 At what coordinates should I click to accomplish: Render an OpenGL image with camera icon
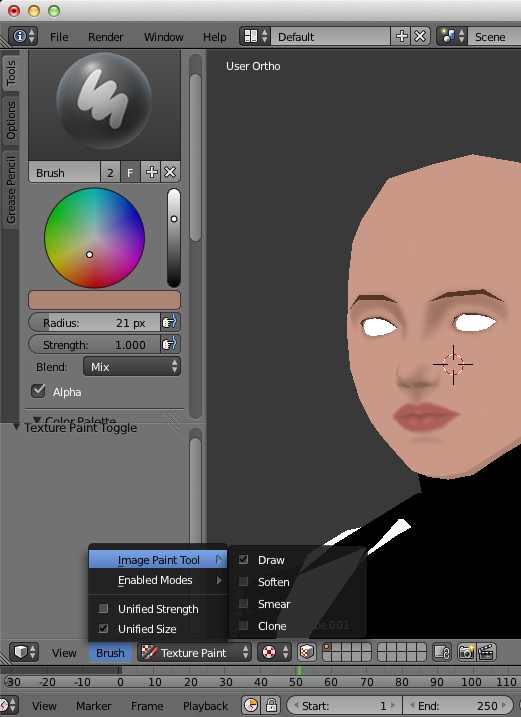(466, 652)
